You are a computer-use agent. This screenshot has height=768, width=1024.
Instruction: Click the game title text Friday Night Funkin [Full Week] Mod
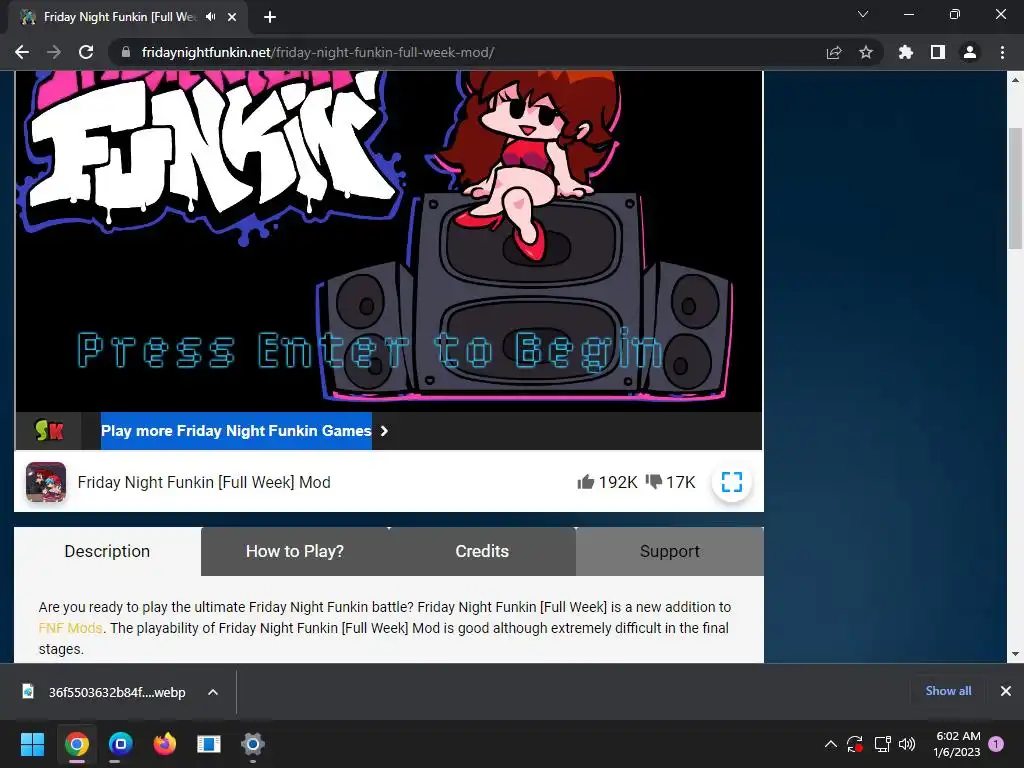tap(204, 482)
